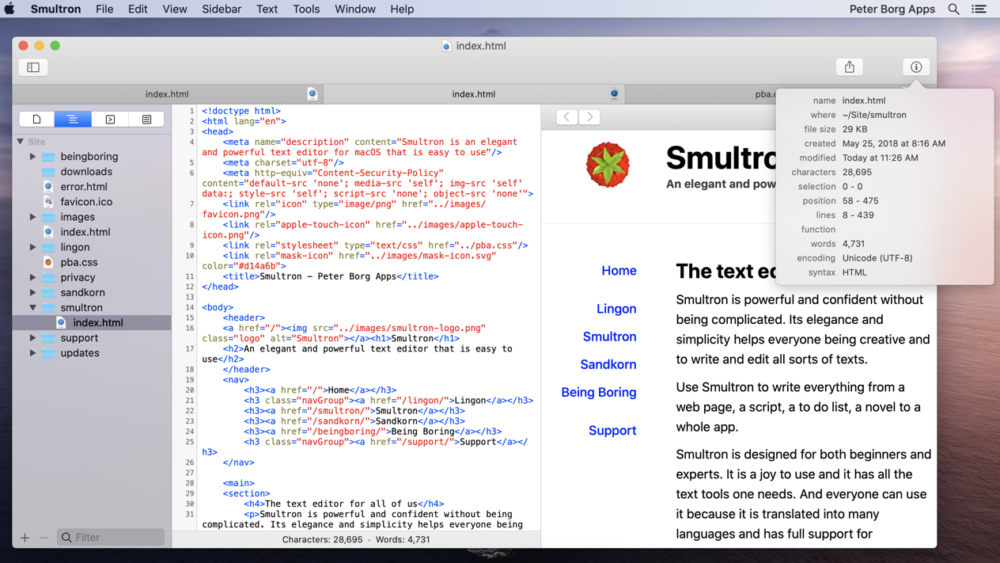Click the remove item minus button
The image size is (1000, 563).
click(43, 537)
